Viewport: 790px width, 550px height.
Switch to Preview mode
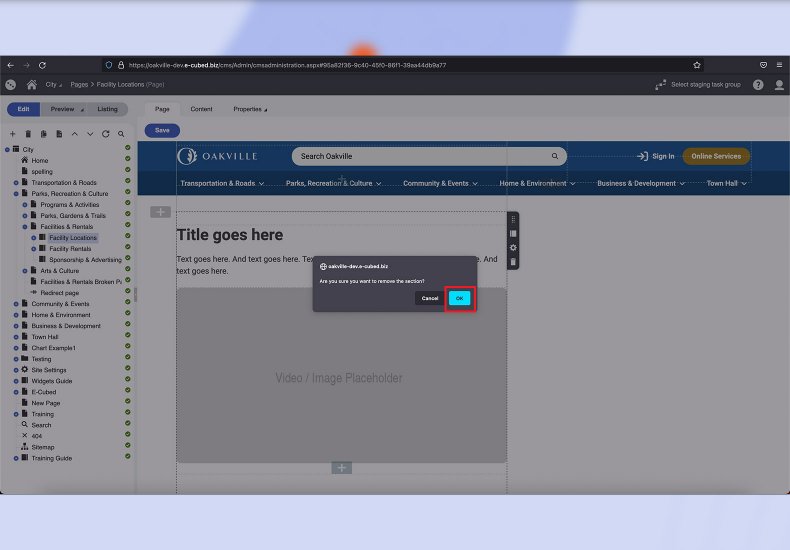64,109
